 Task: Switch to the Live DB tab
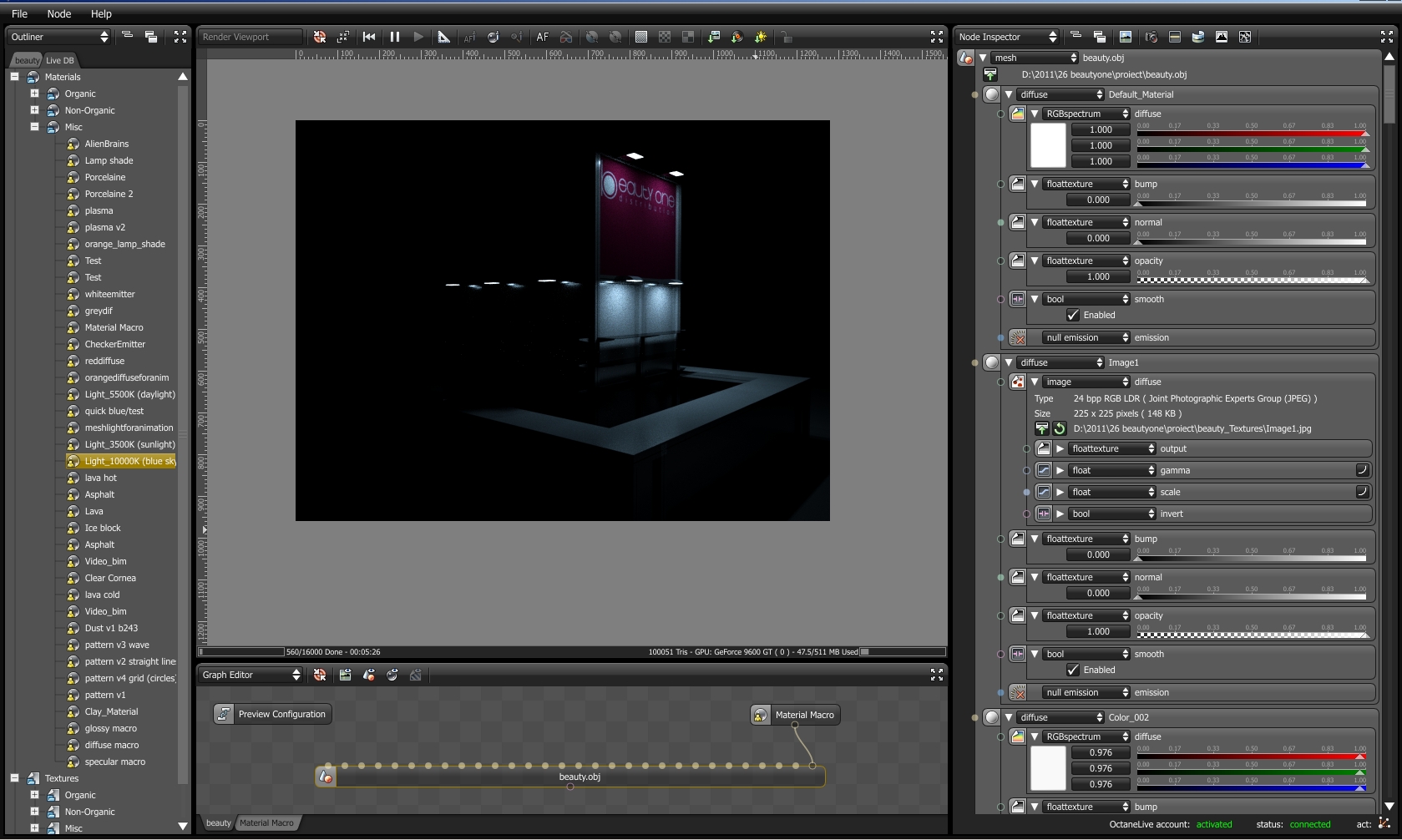(59, 60)
